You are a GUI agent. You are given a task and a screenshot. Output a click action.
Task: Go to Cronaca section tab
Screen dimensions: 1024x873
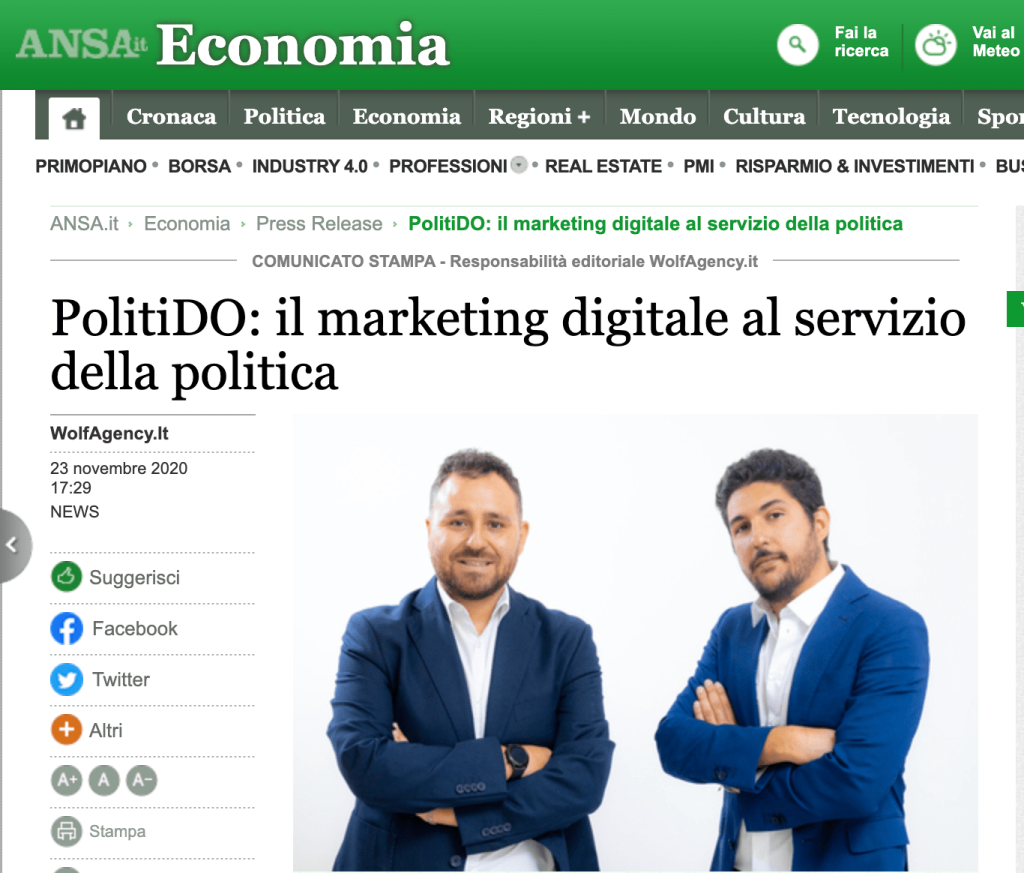point(171,116)
